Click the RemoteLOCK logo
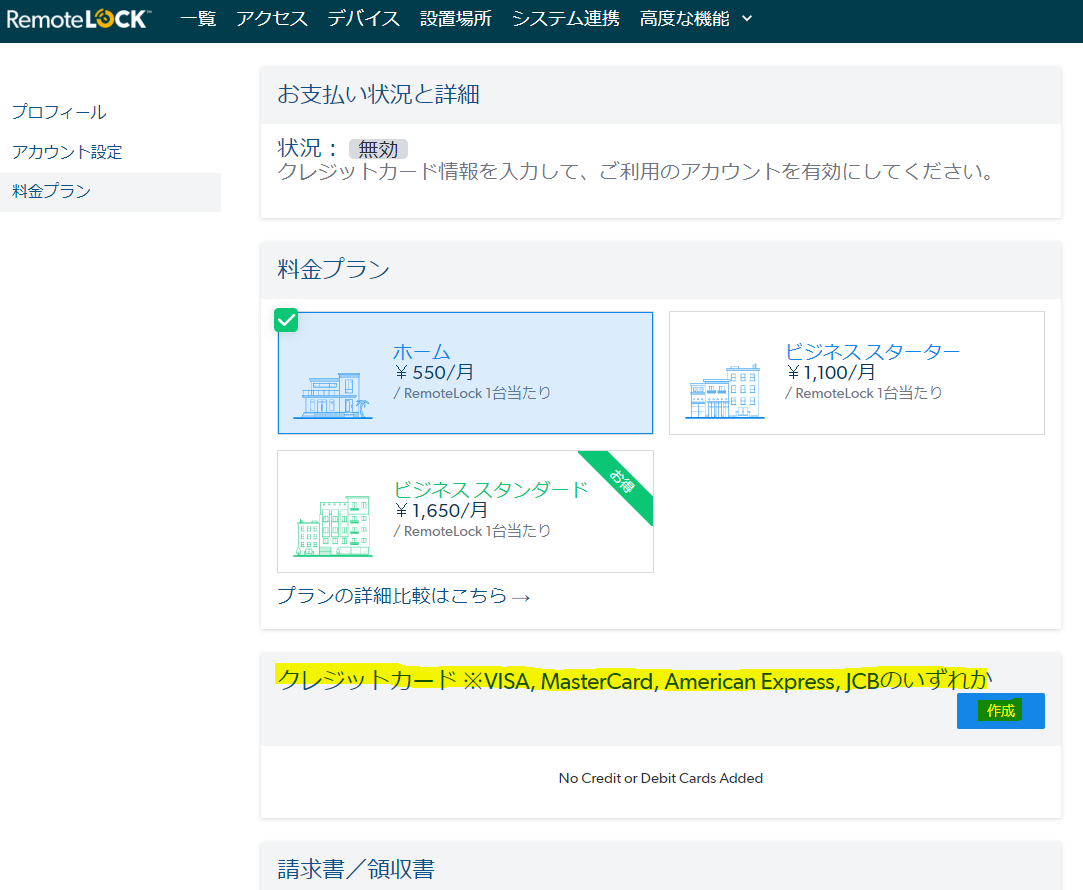 [78, 19]
